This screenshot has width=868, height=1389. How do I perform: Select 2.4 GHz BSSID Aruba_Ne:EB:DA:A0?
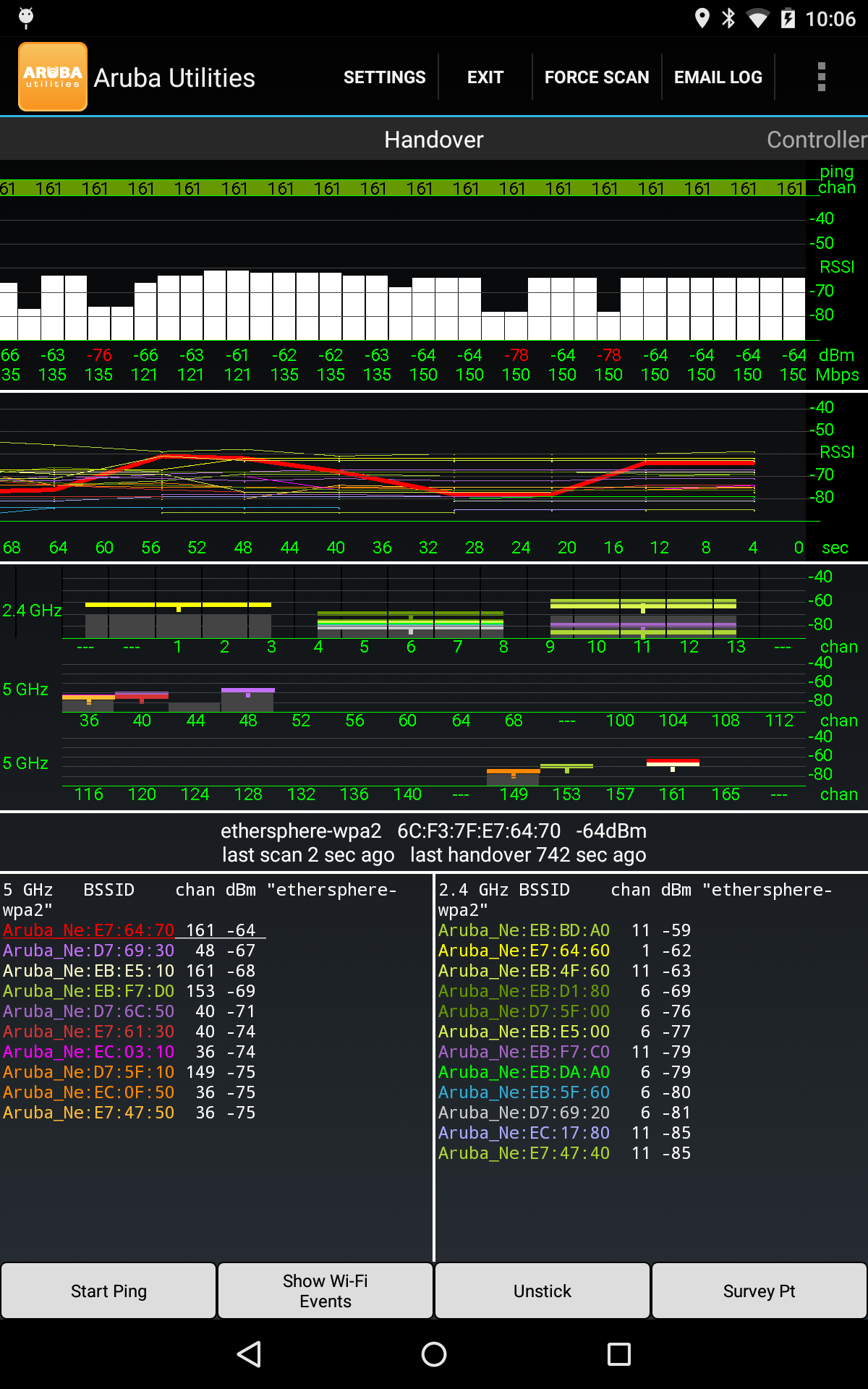tap(565, 1071)
